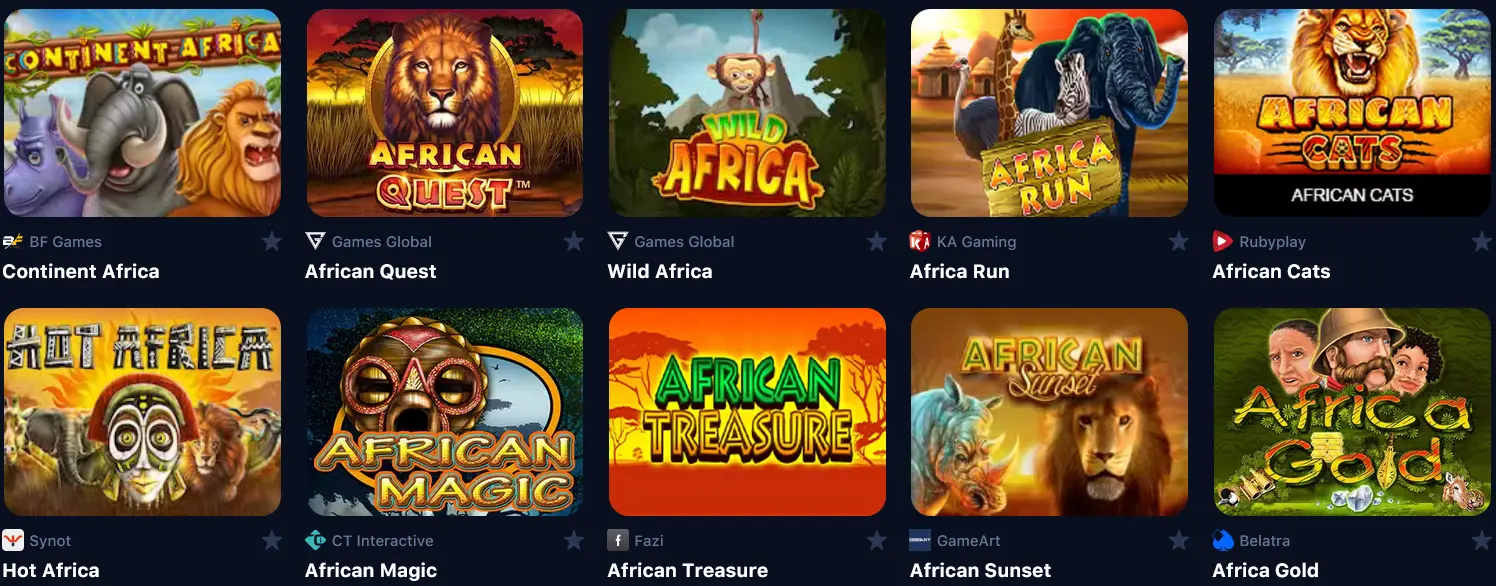Image resolution: width=1496 pixels, height=586 pixels.
Task: Click the favorite star beside Fazi
Action: [x=877, y=540]
